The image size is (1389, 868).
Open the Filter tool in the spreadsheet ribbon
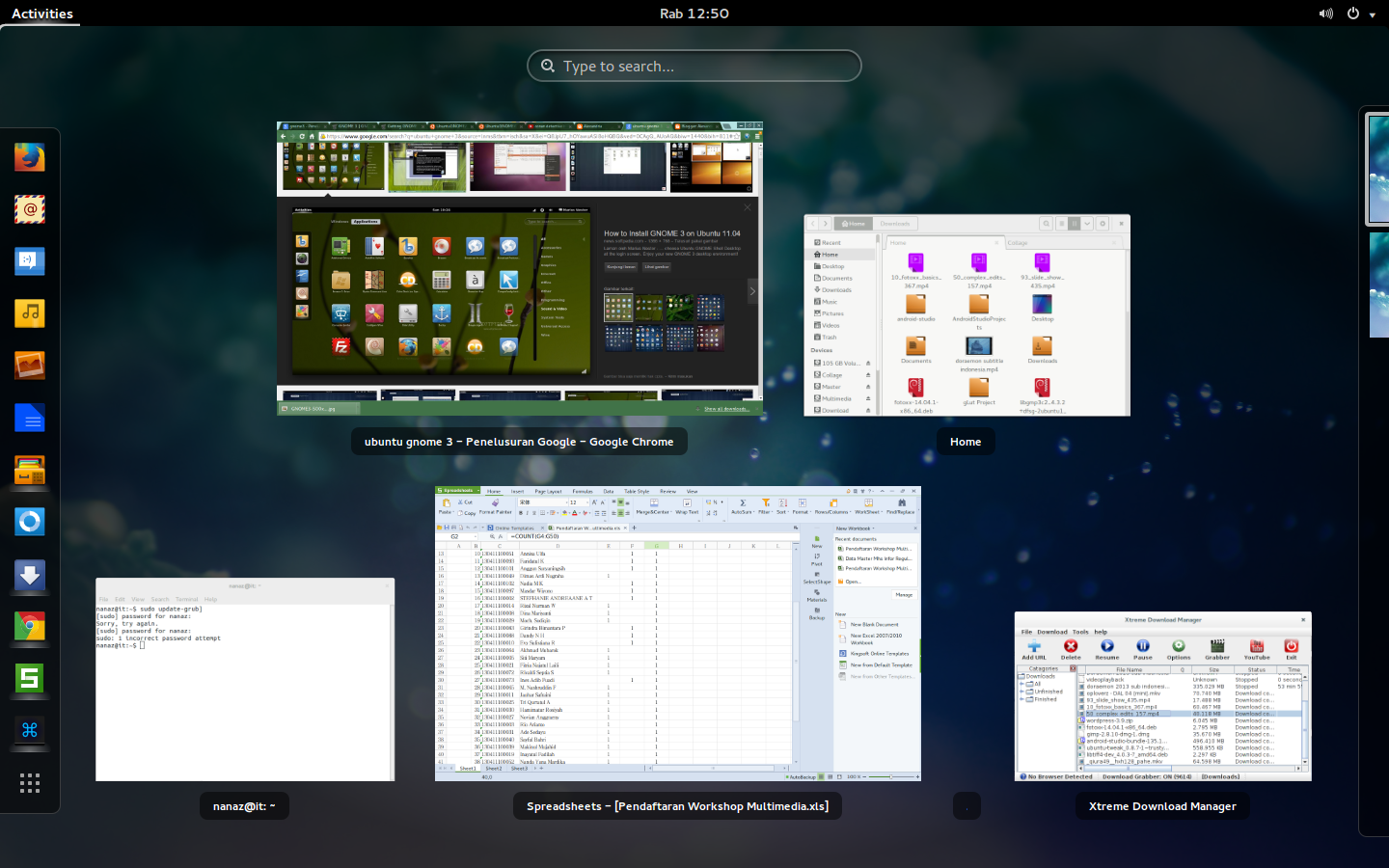(x=765, y=502)
